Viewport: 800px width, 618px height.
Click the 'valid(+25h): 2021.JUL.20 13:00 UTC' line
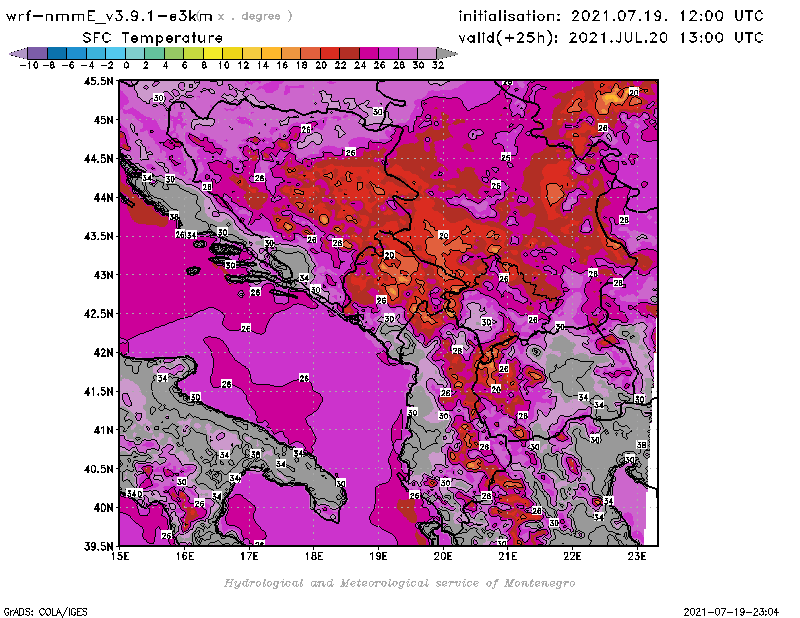pos(611,38)
